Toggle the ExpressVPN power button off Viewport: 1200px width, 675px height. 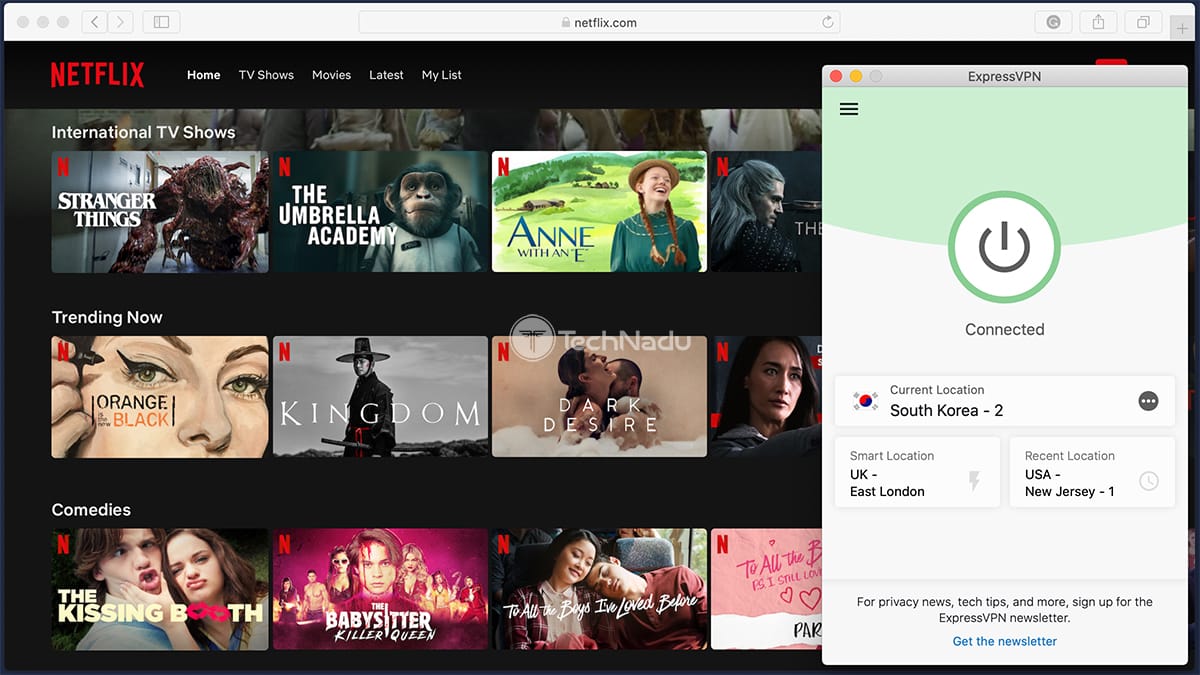1004,246
